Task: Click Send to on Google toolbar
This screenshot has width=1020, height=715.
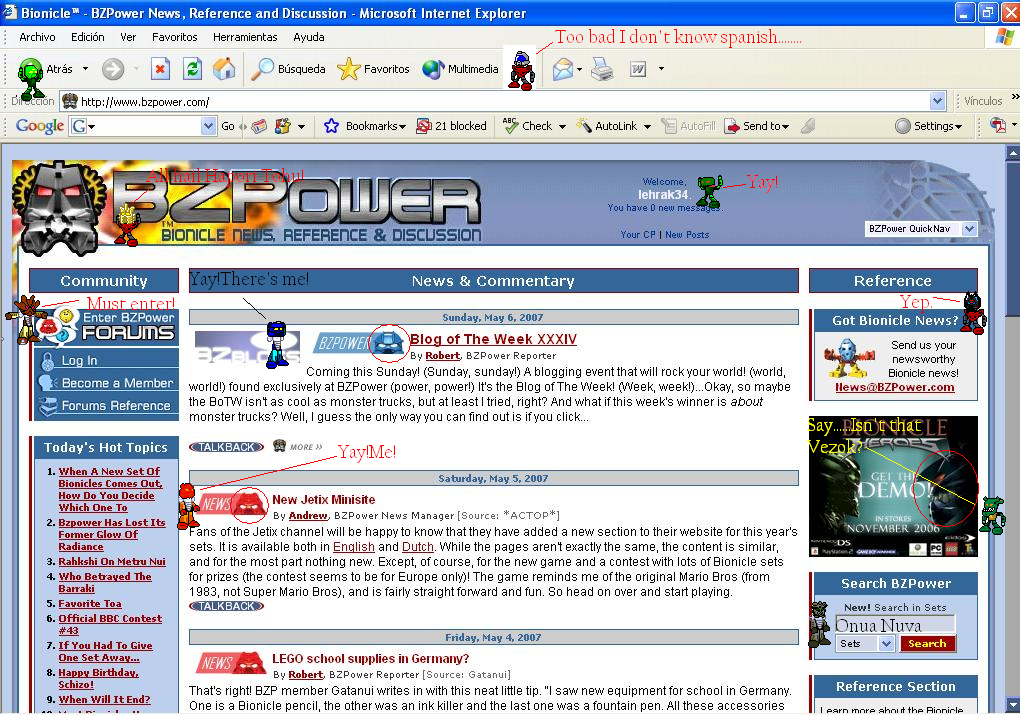Action: (x=757, y=126)
